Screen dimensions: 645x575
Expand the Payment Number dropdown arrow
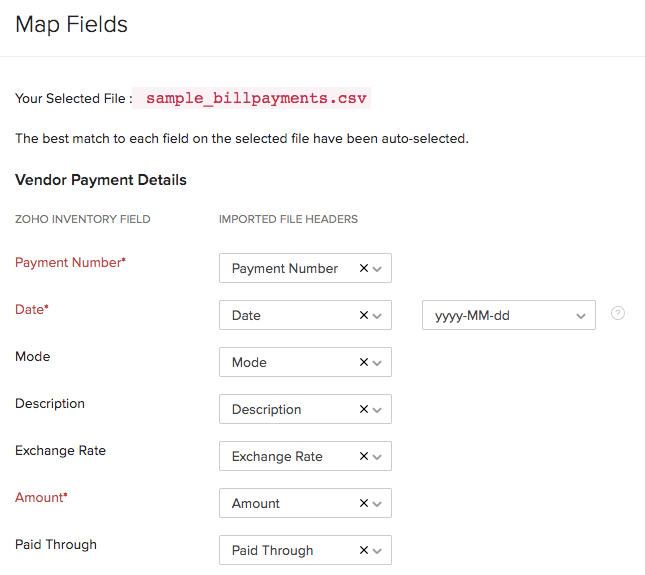(x=378, y=269)
